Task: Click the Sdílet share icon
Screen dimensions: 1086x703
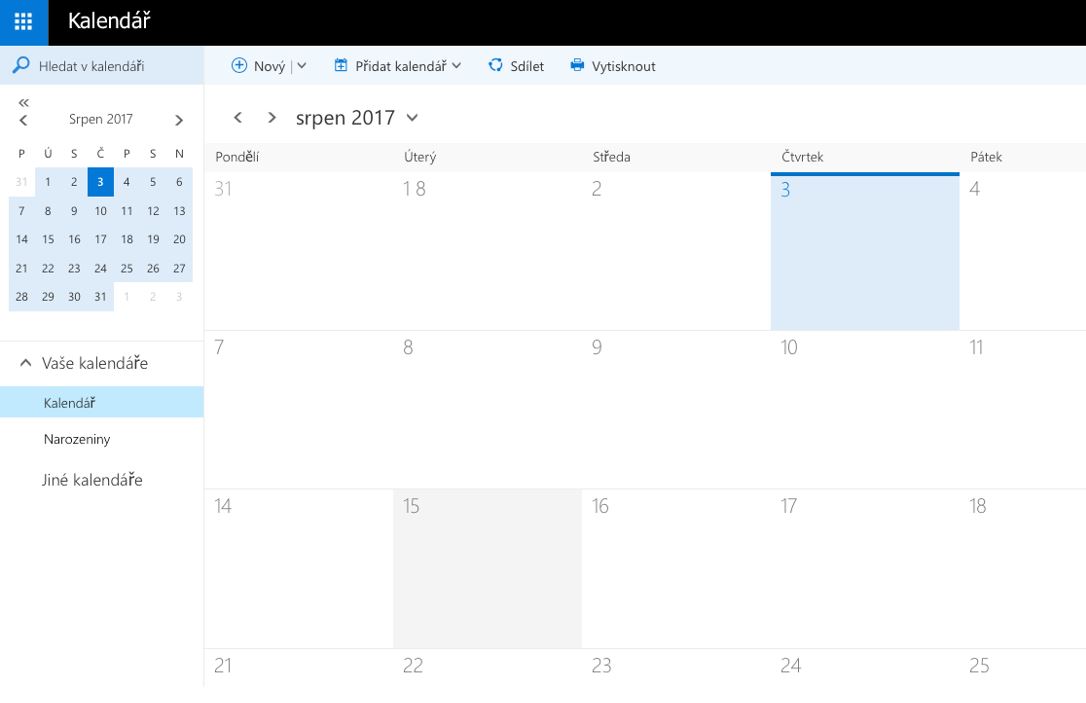Action: (495, 66)
